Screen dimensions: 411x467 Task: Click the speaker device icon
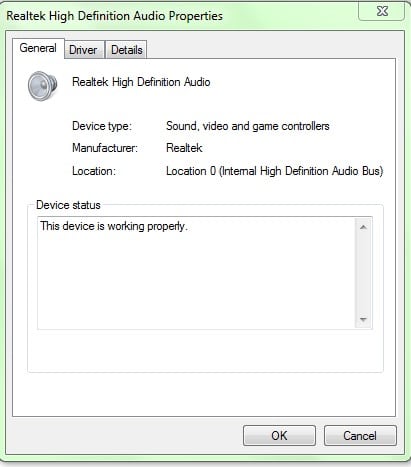click(42, 86)
